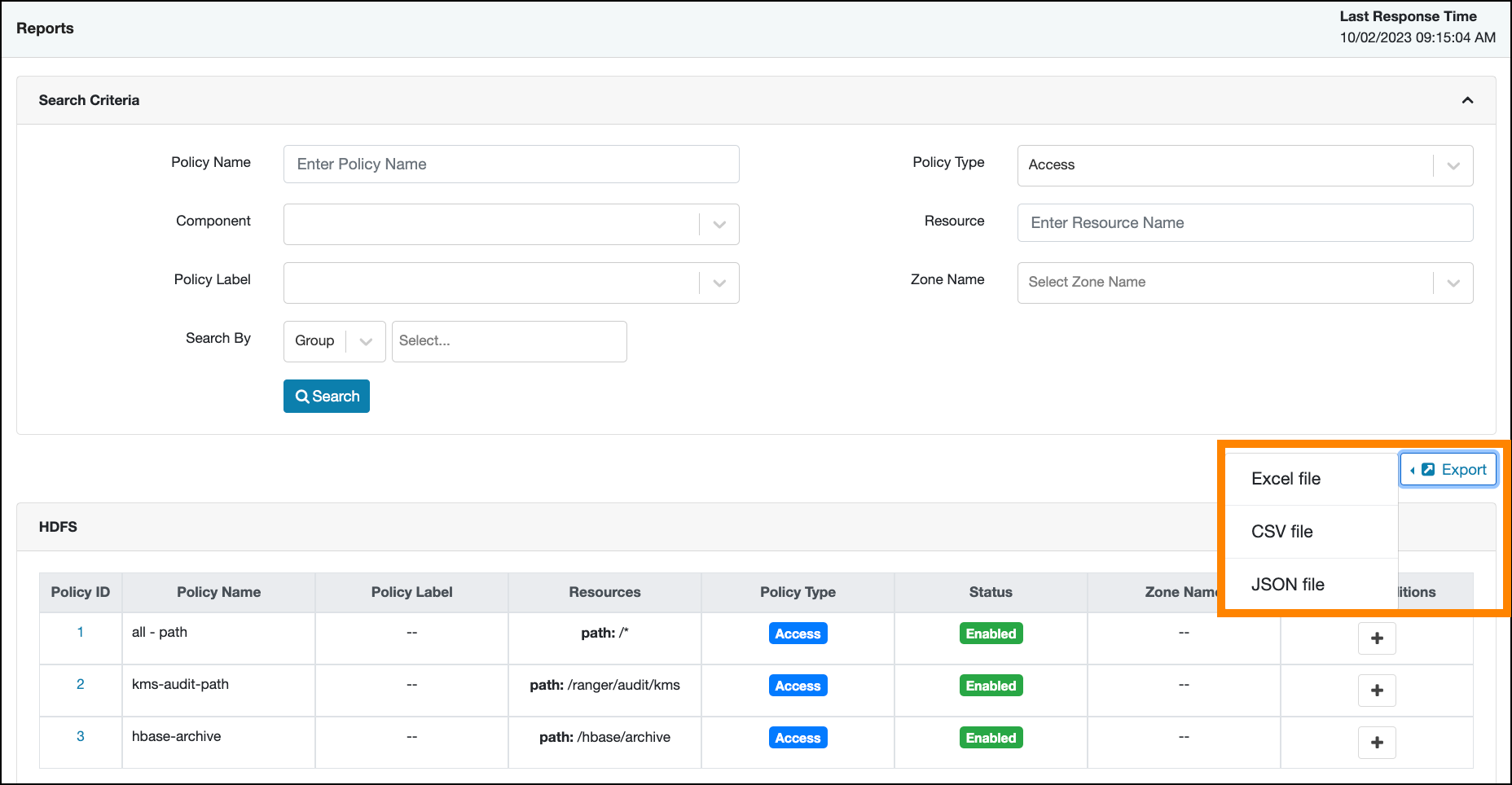Click the Search By select field
The height and width of the screenshot is (785, 1512).
509,341
